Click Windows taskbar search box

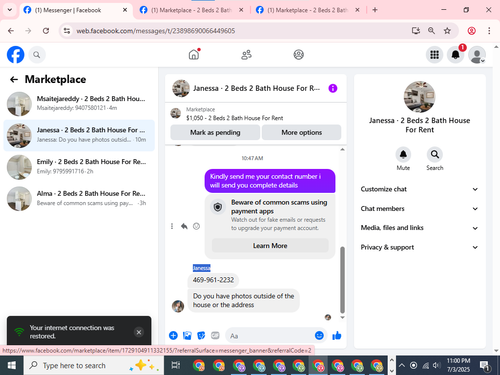point(94,366)
